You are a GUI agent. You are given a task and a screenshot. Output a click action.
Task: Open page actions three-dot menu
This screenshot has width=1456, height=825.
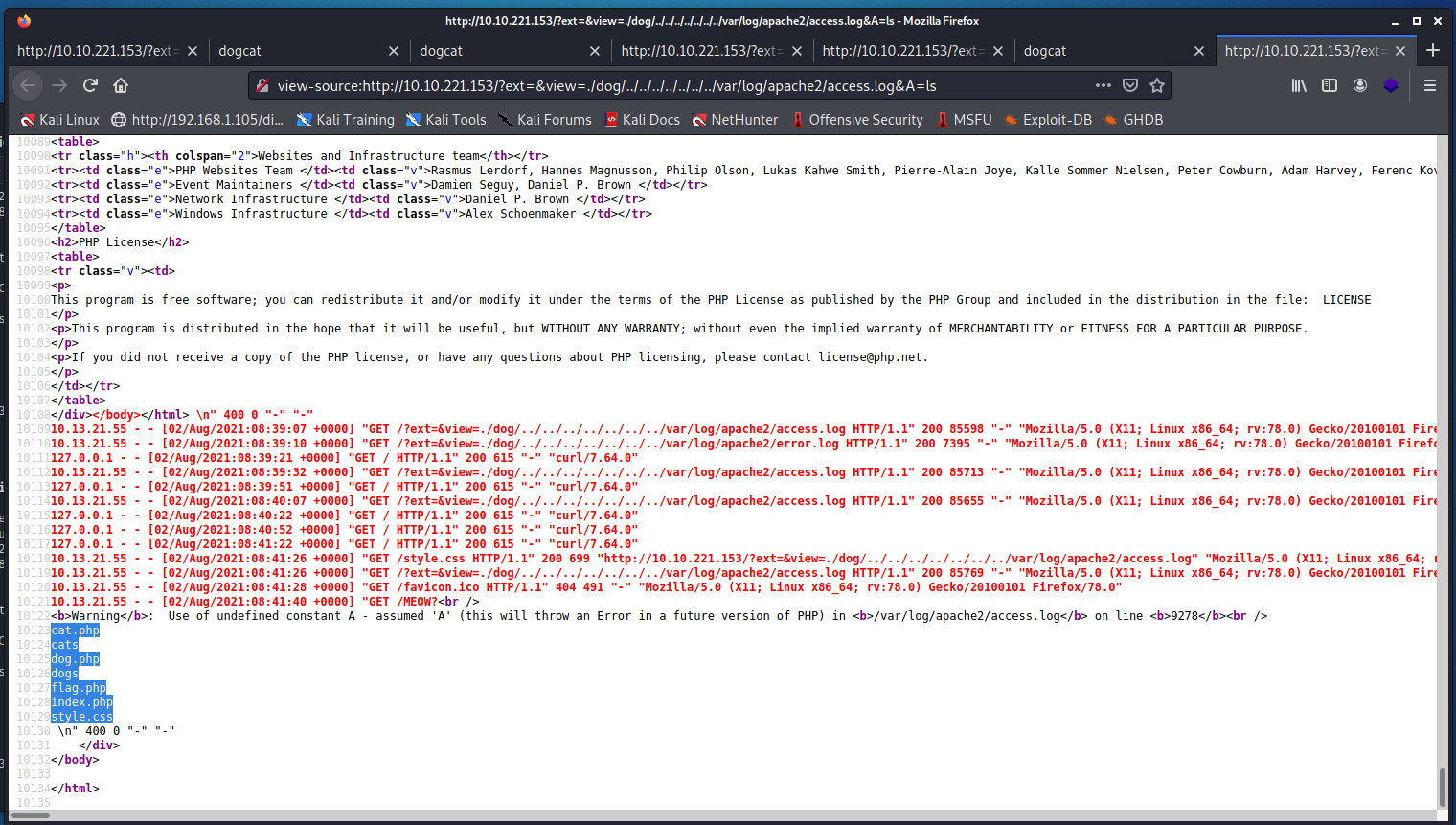point(1103,85)
